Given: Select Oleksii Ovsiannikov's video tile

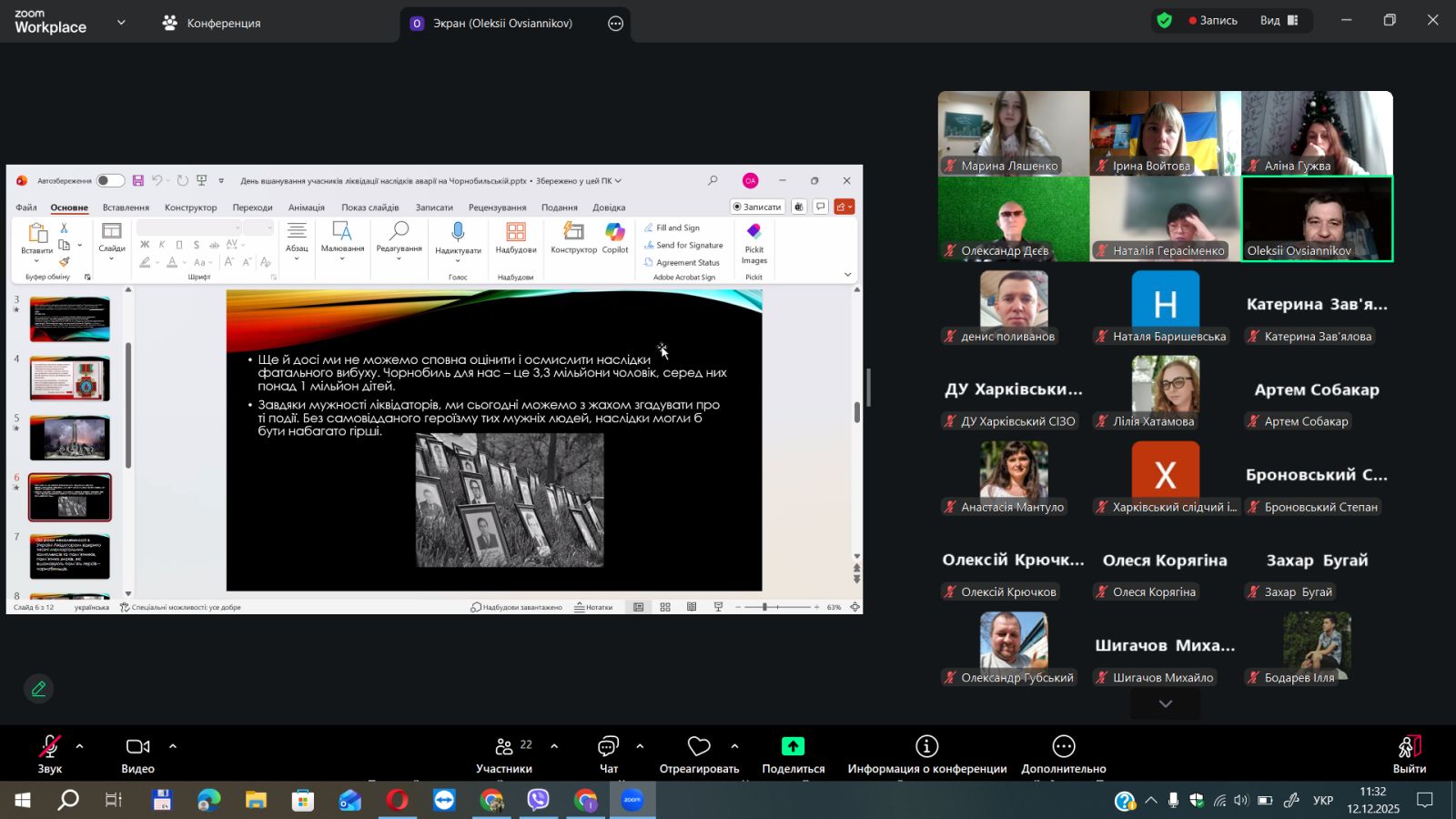Looking at the screenshot, I should coord(1317,218).
